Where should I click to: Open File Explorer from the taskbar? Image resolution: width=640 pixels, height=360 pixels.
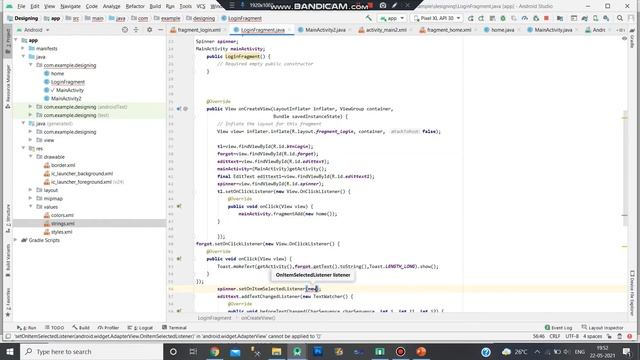[276, 351]
